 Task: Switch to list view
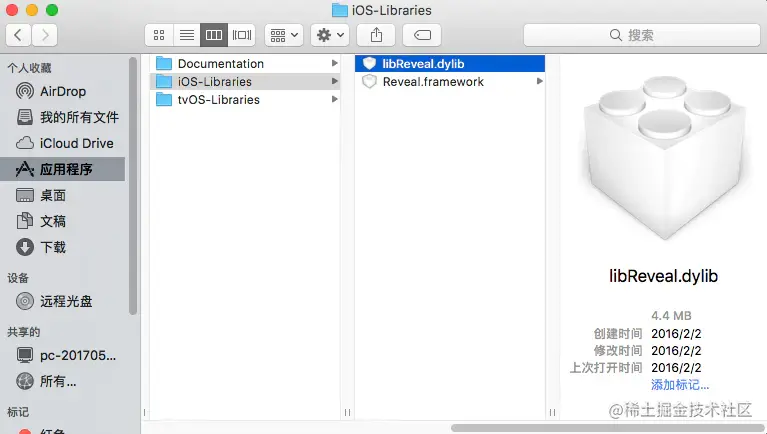pyautogui.click(x=186, y=35)
